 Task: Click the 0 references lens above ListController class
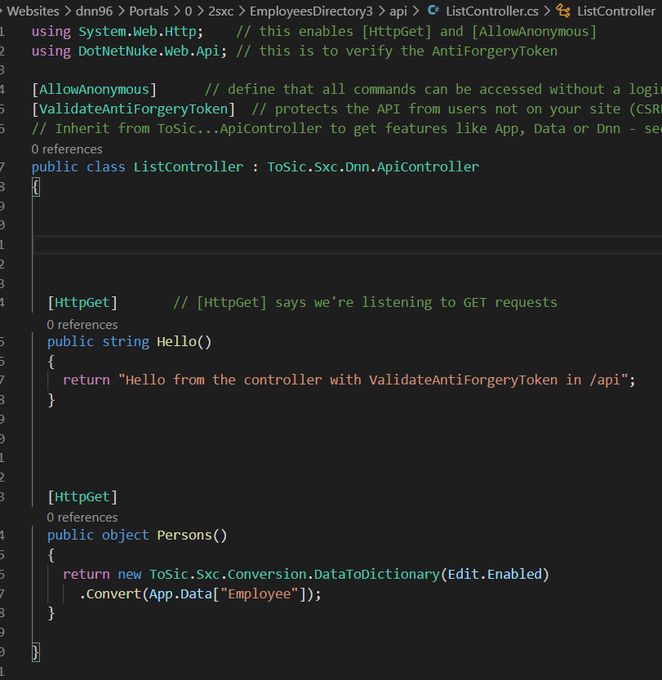67,149
